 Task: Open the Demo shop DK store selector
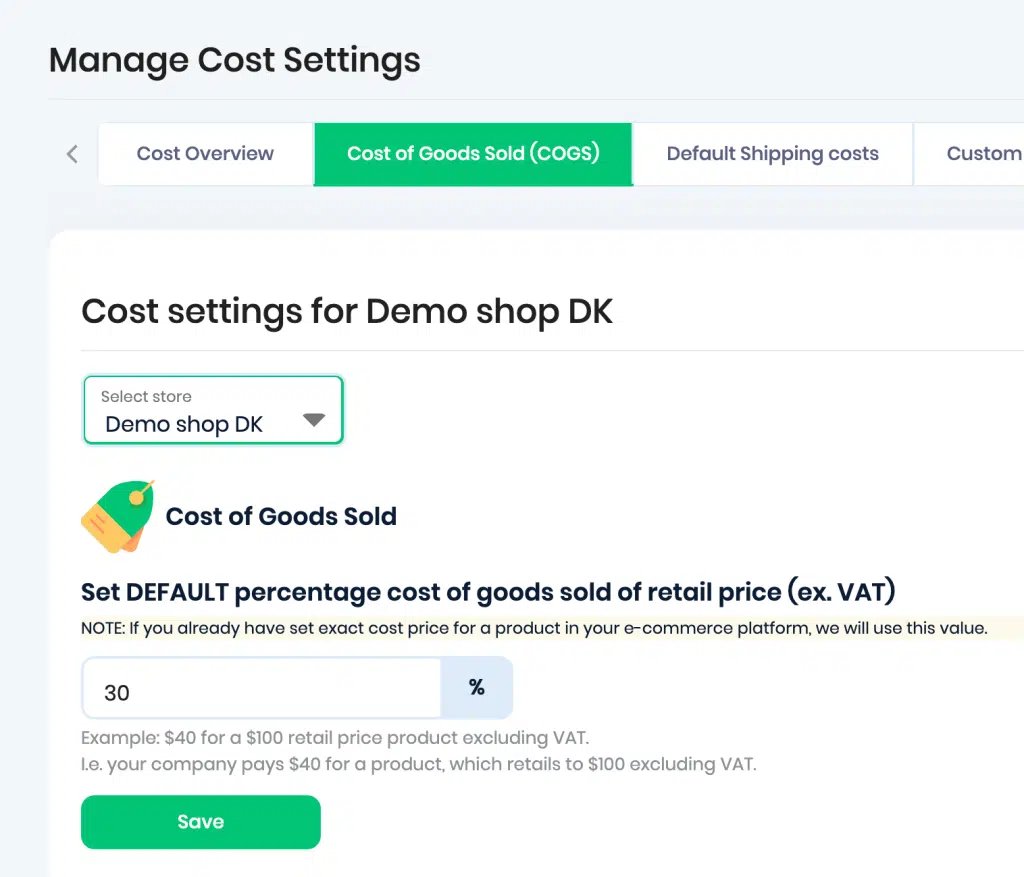(x=213, y=410)
